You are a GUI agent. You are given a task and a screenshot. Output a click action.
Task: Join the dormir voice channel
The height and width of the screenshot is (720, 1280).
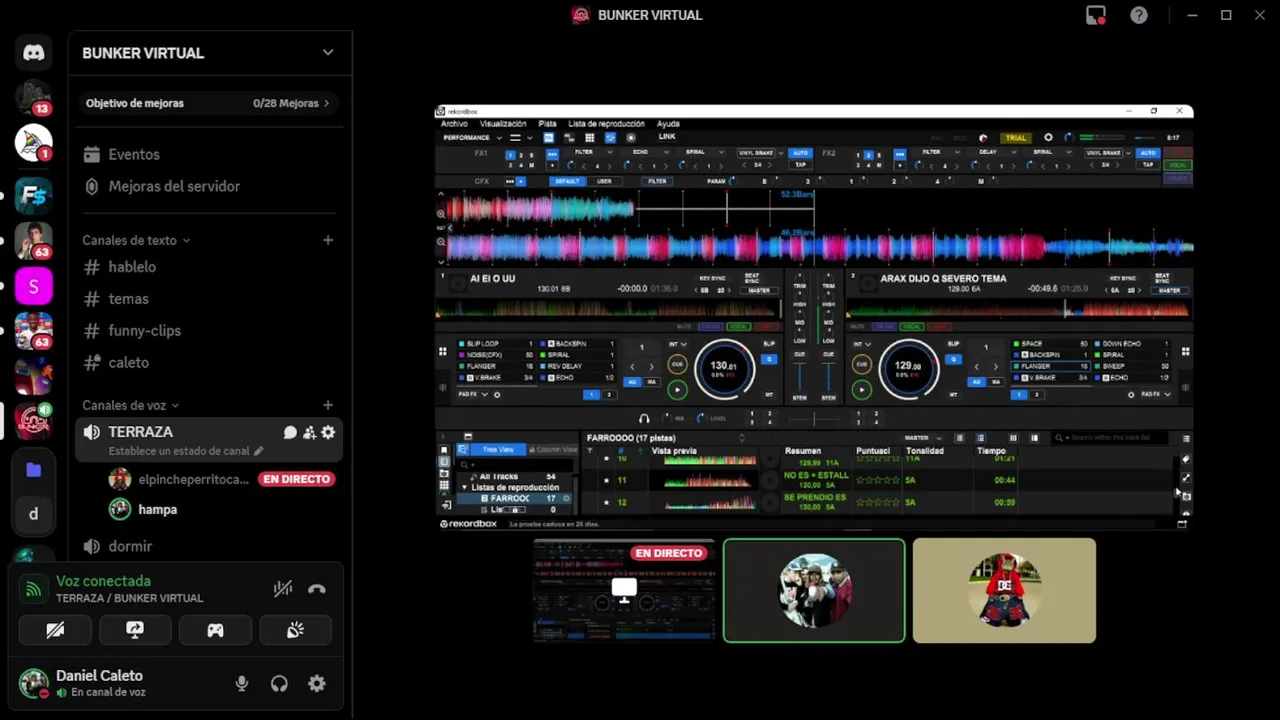[130, 546]
